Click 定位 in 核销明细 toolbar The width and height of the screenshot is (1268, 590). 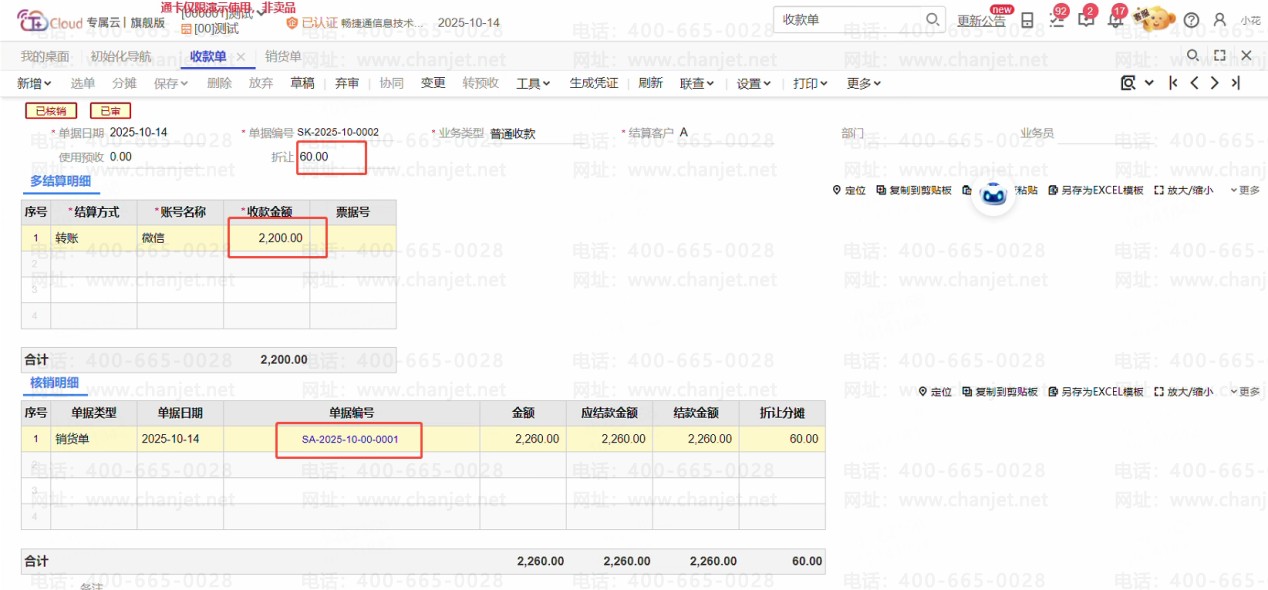pos(935,392)
